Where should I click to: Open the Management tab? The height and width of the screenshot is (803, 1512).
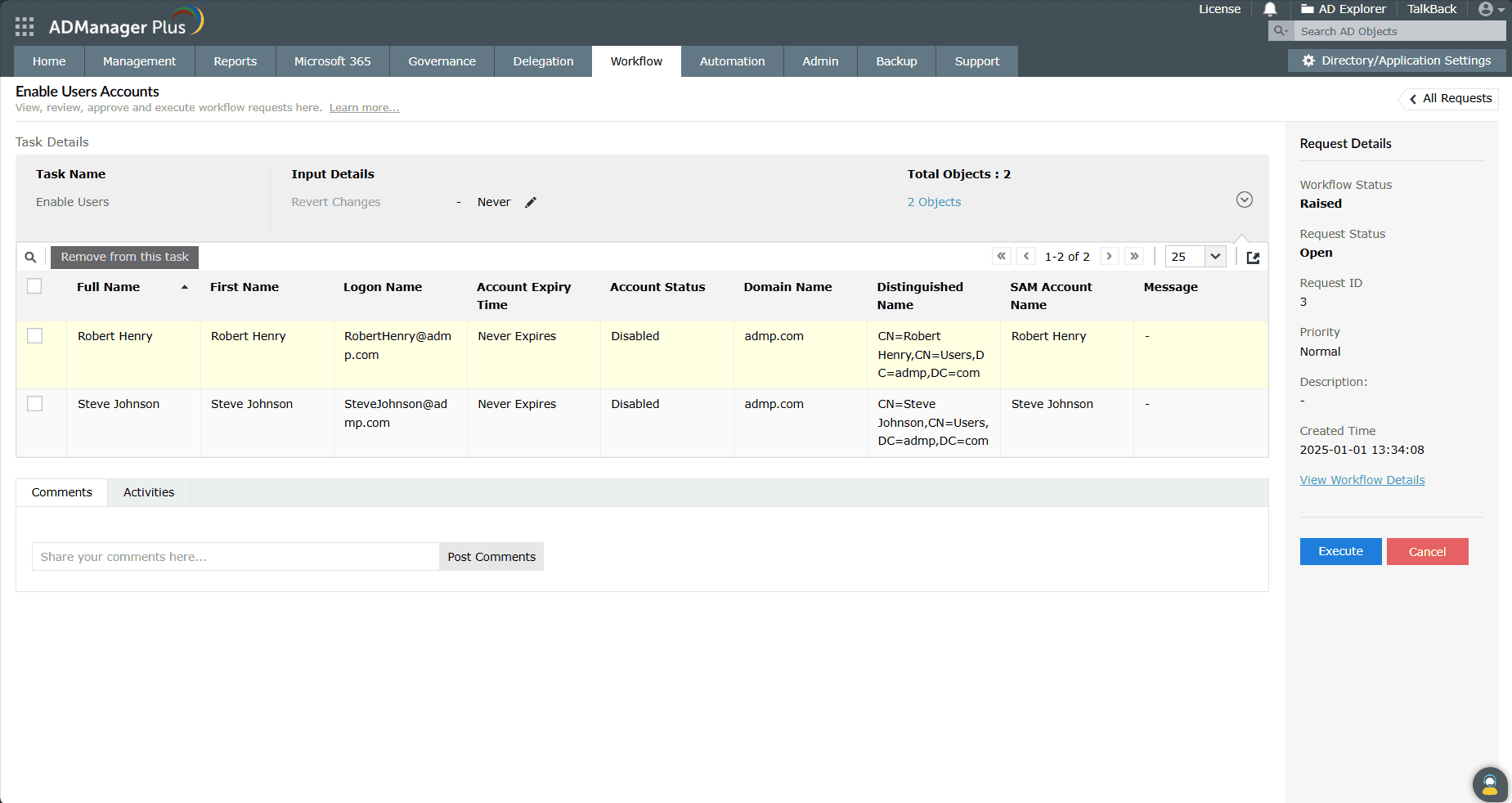[140, 61]
